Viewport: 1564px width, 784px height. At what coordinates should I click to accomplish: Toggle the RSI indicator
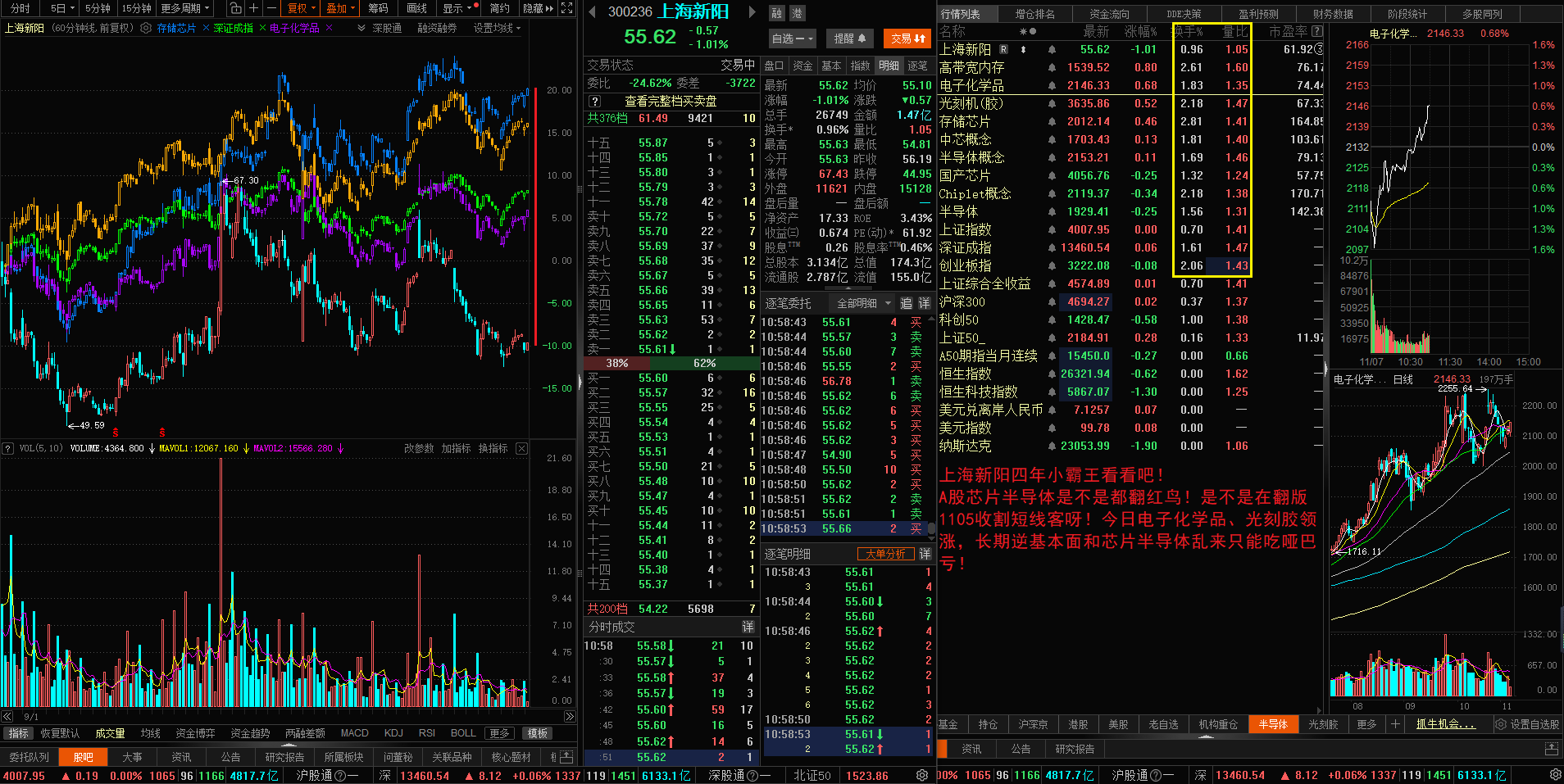426,733
